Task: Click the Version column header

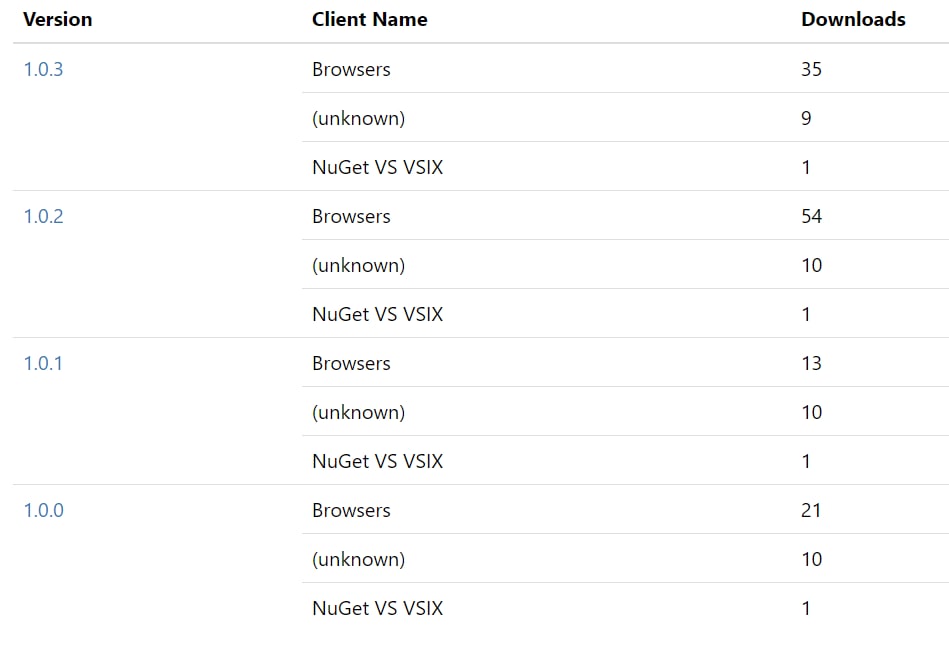Action: coord(58,20)
